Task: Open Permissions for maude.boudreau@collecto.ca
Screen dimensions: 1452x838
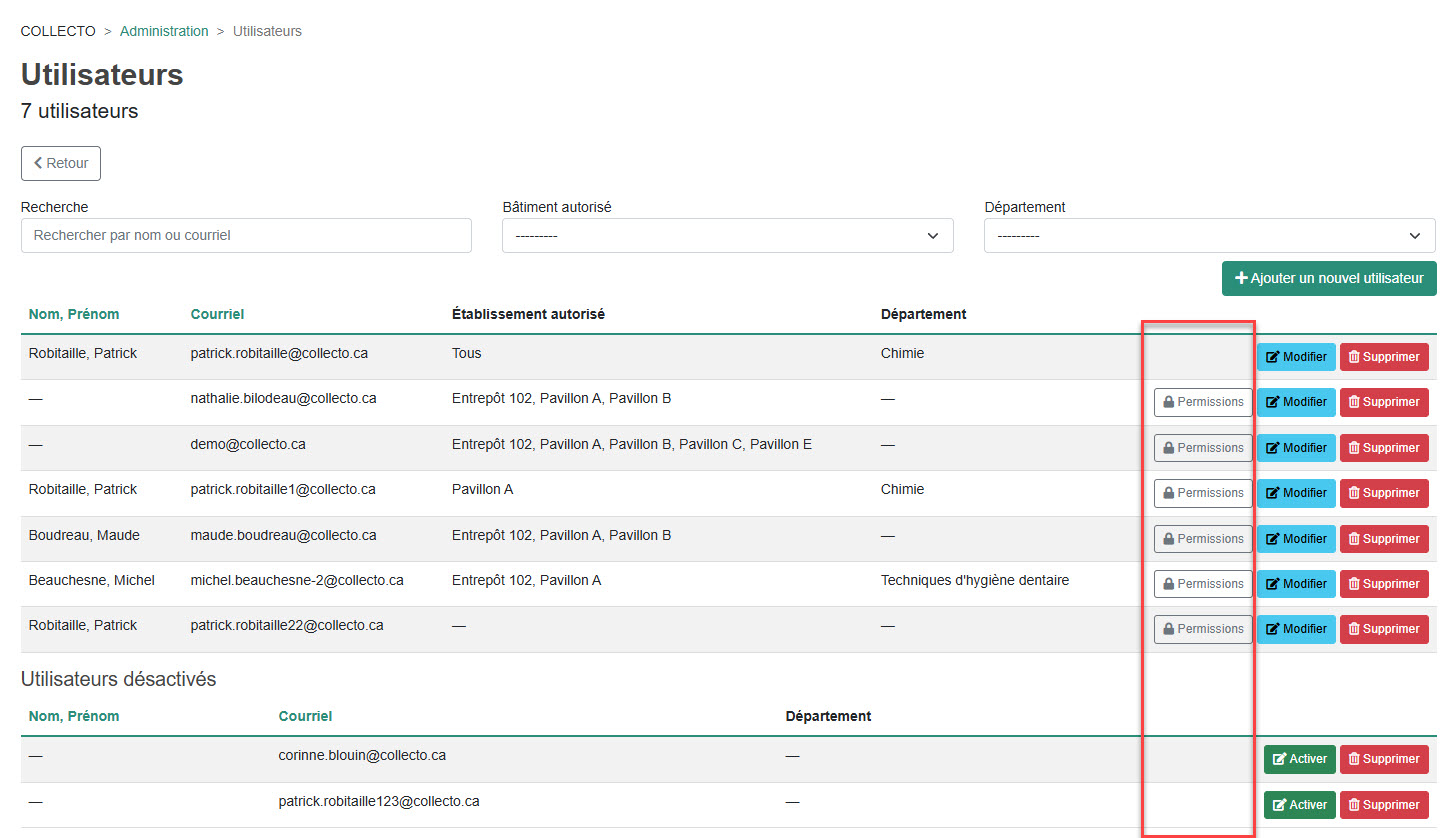Action: (x=1203, y=539)
